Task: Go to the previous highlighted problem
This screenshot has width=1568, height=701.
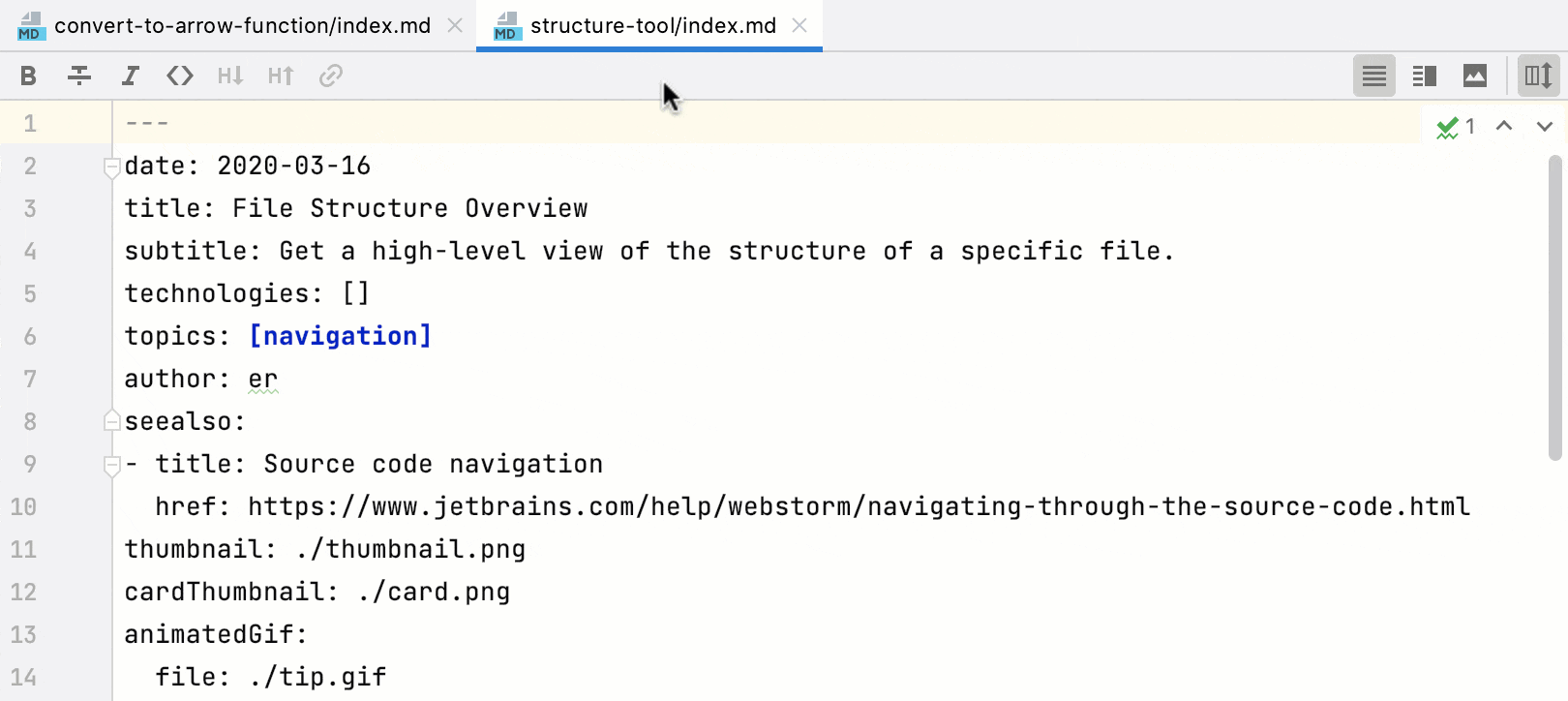Action: click(1503, 126)
